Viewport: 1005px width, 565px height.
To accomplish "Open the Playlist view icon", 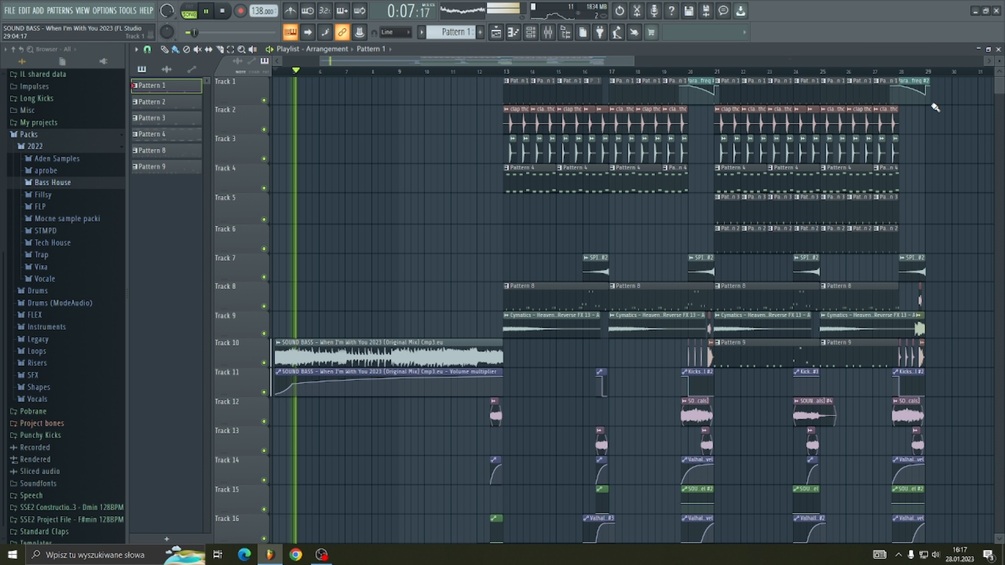I will [x=496, y=32].
